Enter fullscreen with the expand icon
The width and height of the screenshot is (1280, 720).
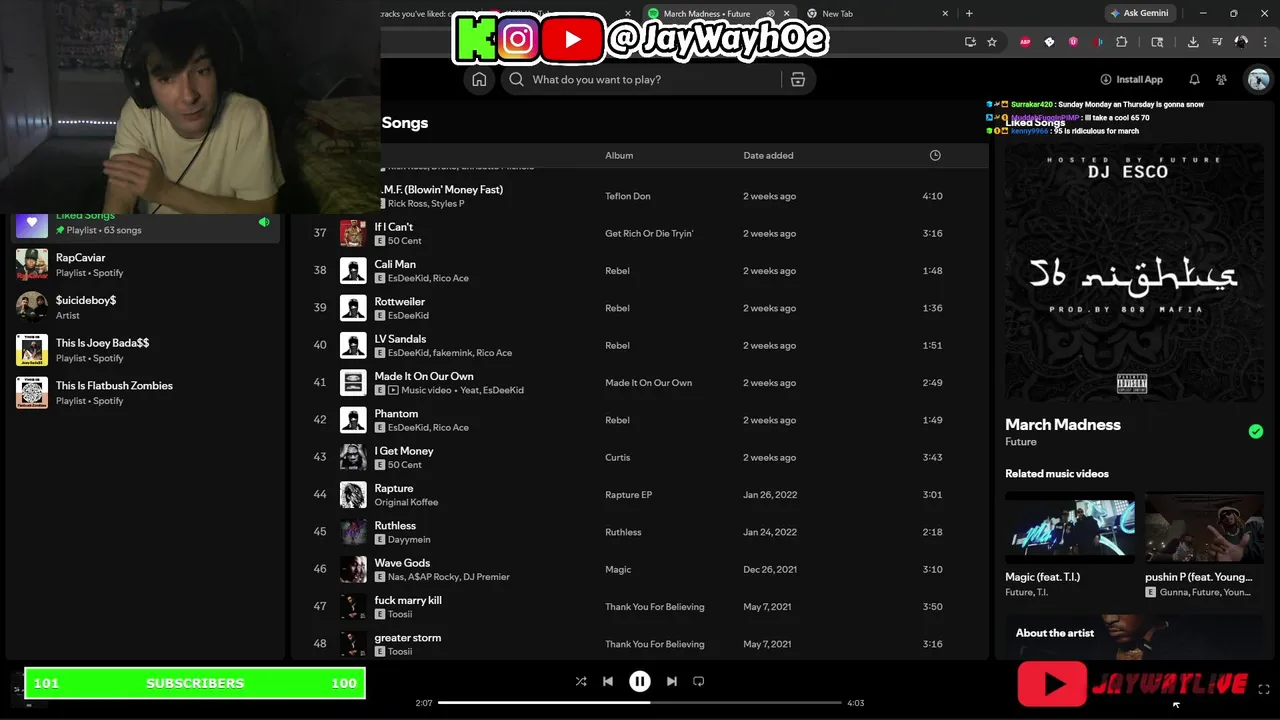[1264, 689]
